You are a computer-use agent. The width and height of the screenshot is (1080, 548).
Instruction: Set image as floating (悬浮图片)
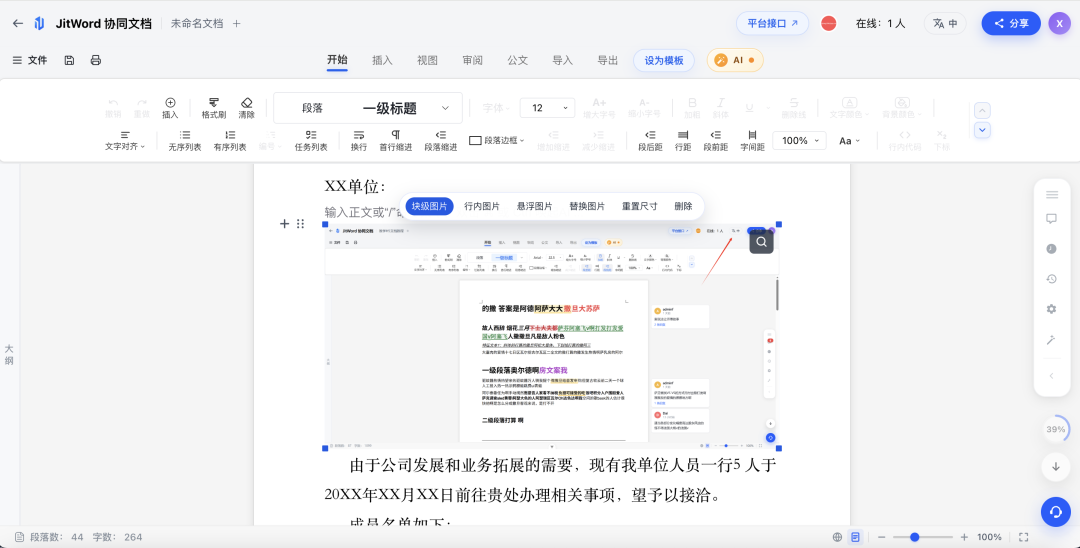pos(534,206)
